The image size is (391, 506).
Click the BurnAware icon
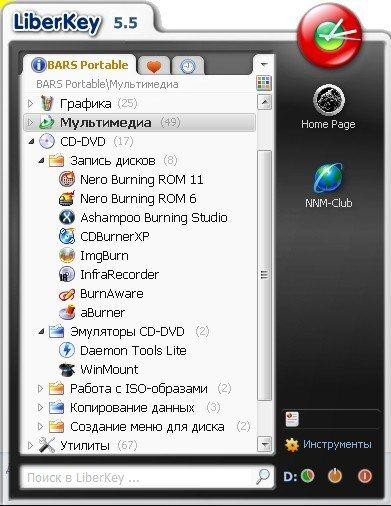(x=67, y=294)
